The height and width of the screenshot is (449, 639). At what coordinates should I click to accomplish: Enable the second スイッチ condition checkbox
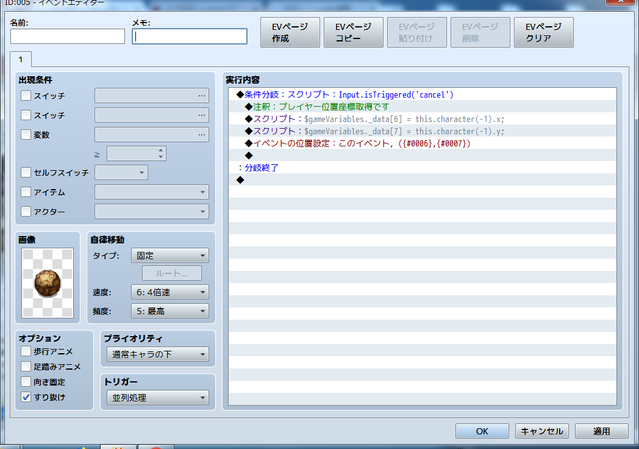tap(26, 115)
